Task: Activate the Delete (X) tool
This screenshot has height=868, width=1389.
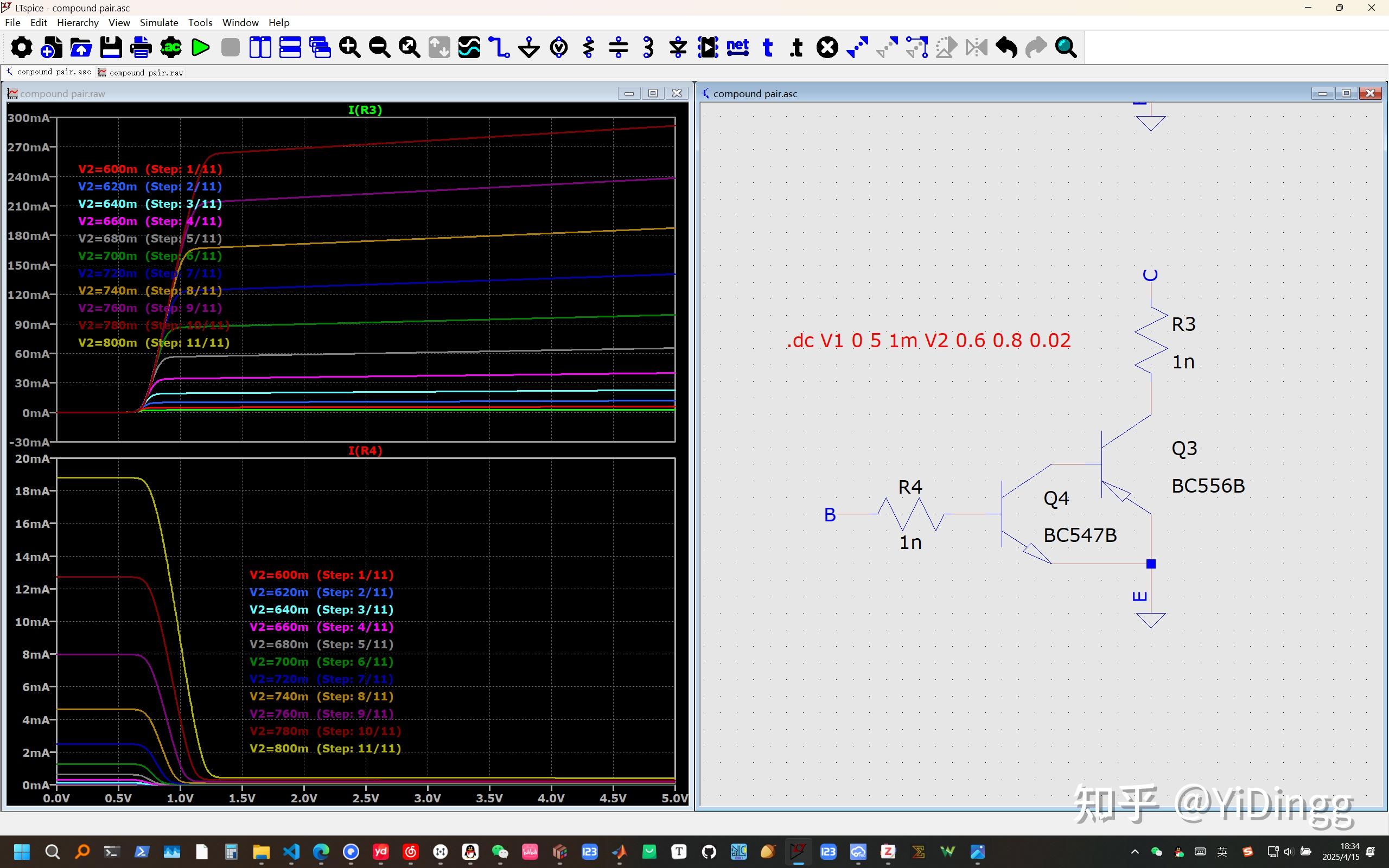Action: pyautogui.click(x=827, y=48)
